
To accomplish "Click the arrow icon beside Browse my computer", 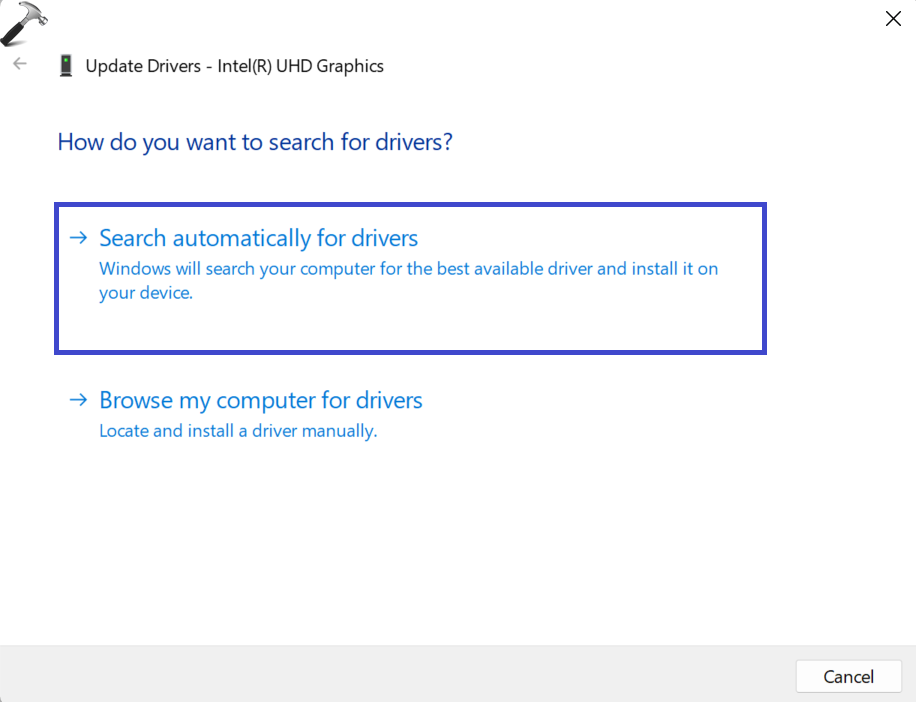I will (78, 400).
